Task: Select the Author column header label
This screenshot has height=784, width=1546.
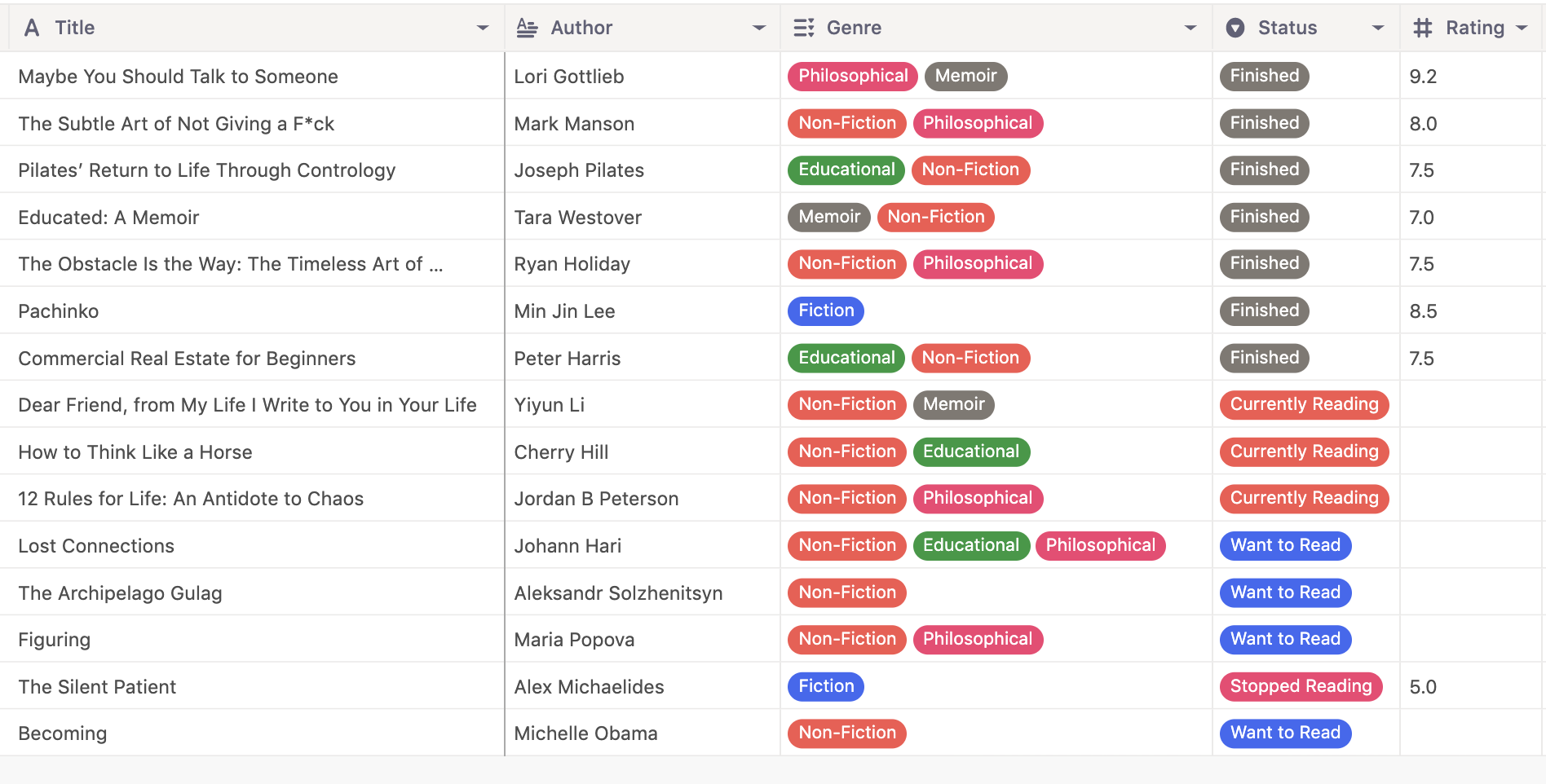Action: (x=581, y=28)
